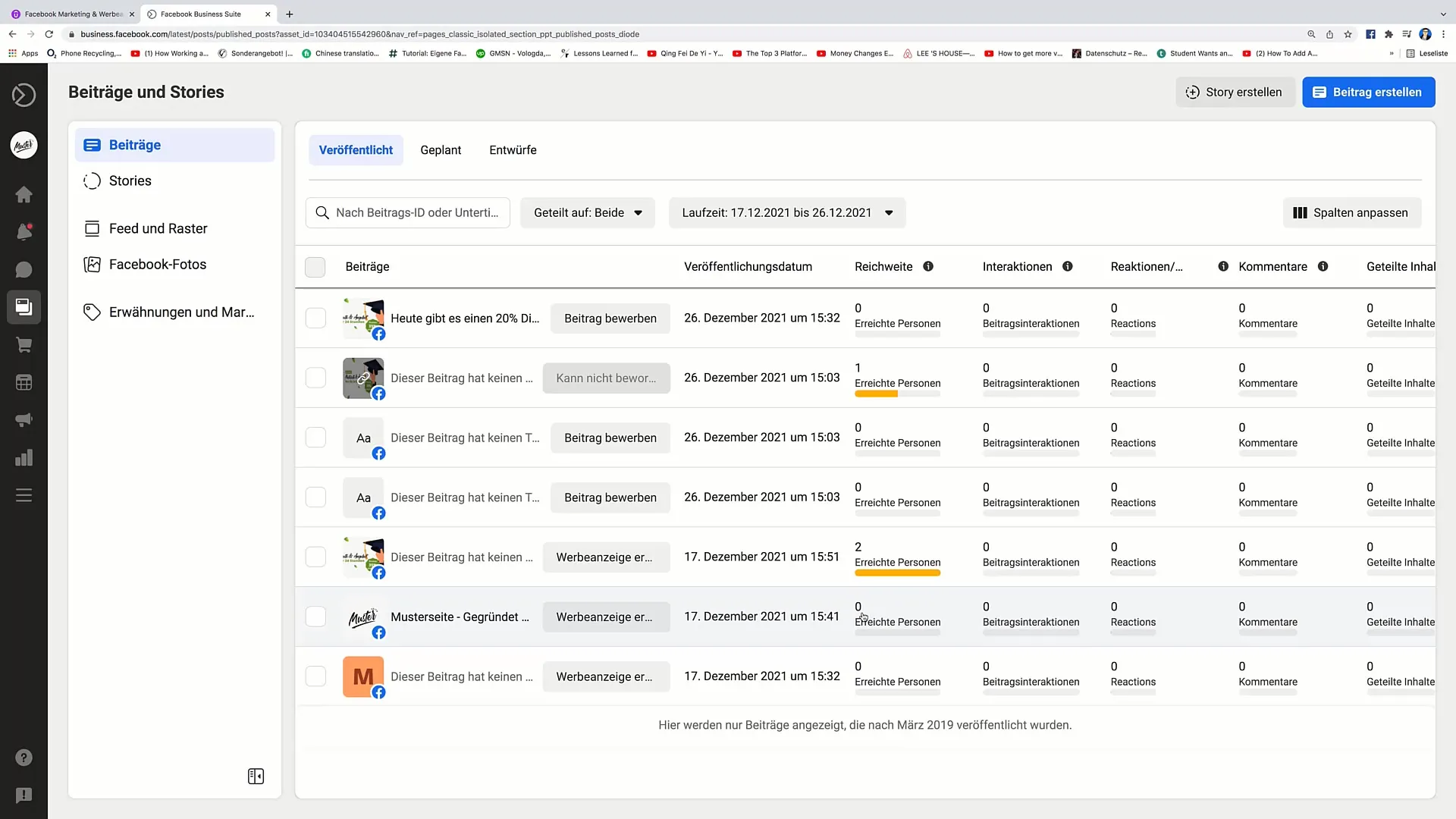Click the sidebar collapse toggle icon
Image resolution: width=1456 pixels, height=819 pixels.
(256, 776)
